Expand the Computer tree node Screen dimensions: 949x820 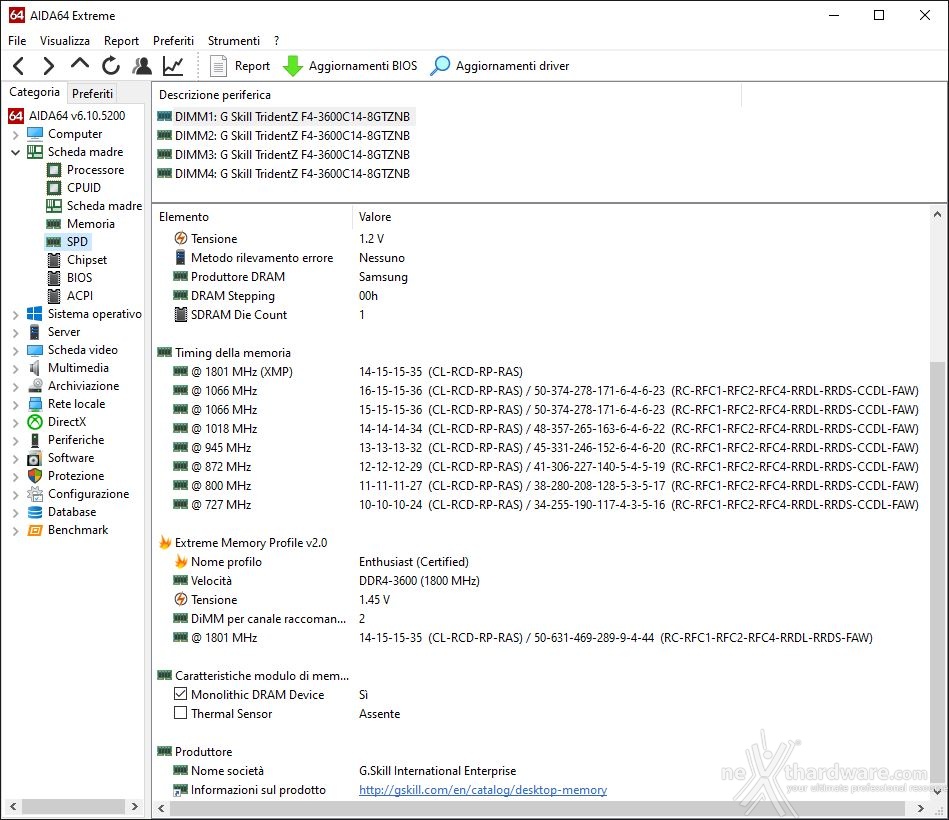[x=16, y=134]
